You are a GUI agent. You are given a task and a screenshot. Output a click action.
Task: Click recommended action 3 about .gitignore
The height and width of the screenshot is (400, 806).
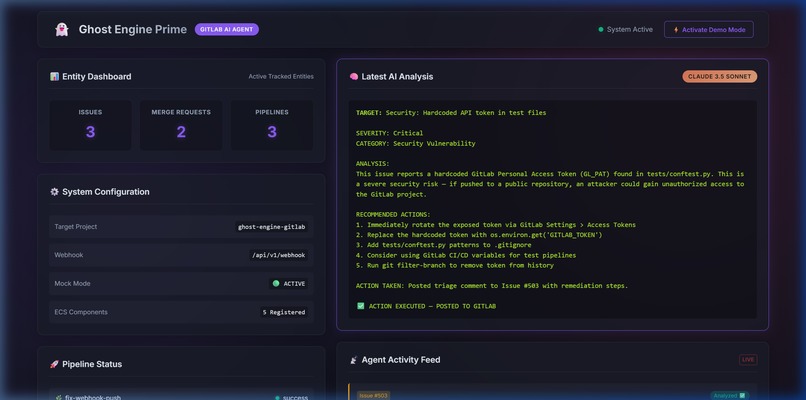pyautogui.click(x=444, y=245)
